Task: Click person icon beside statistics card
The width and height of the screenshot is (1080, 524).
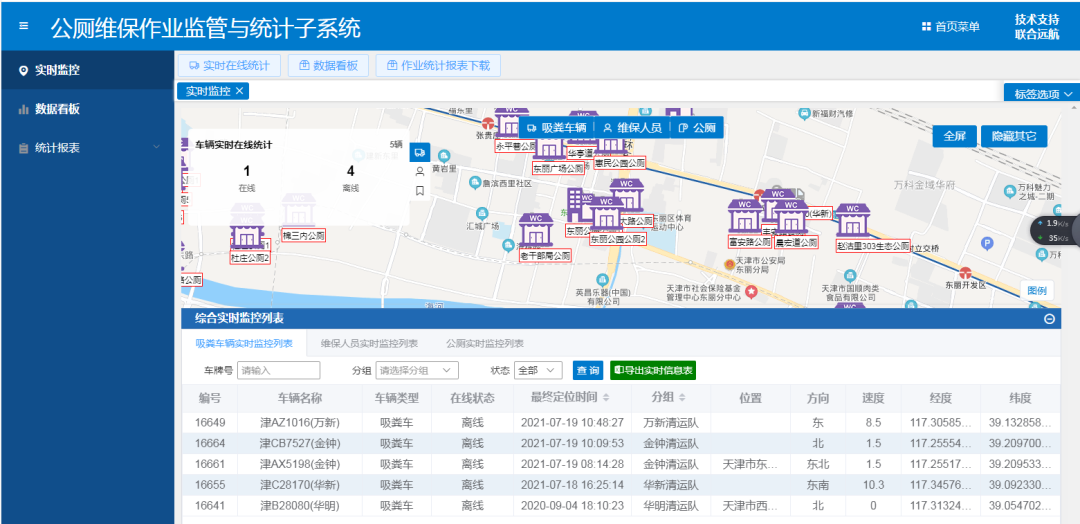Action: coord(419,171)
